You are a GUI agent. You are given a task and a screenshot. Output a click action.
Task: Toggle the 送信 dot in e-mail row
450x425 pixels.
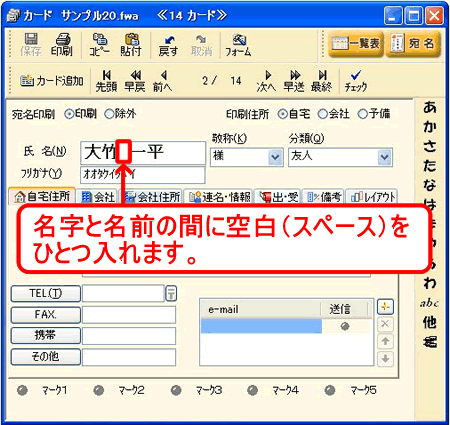pos(345,326)
